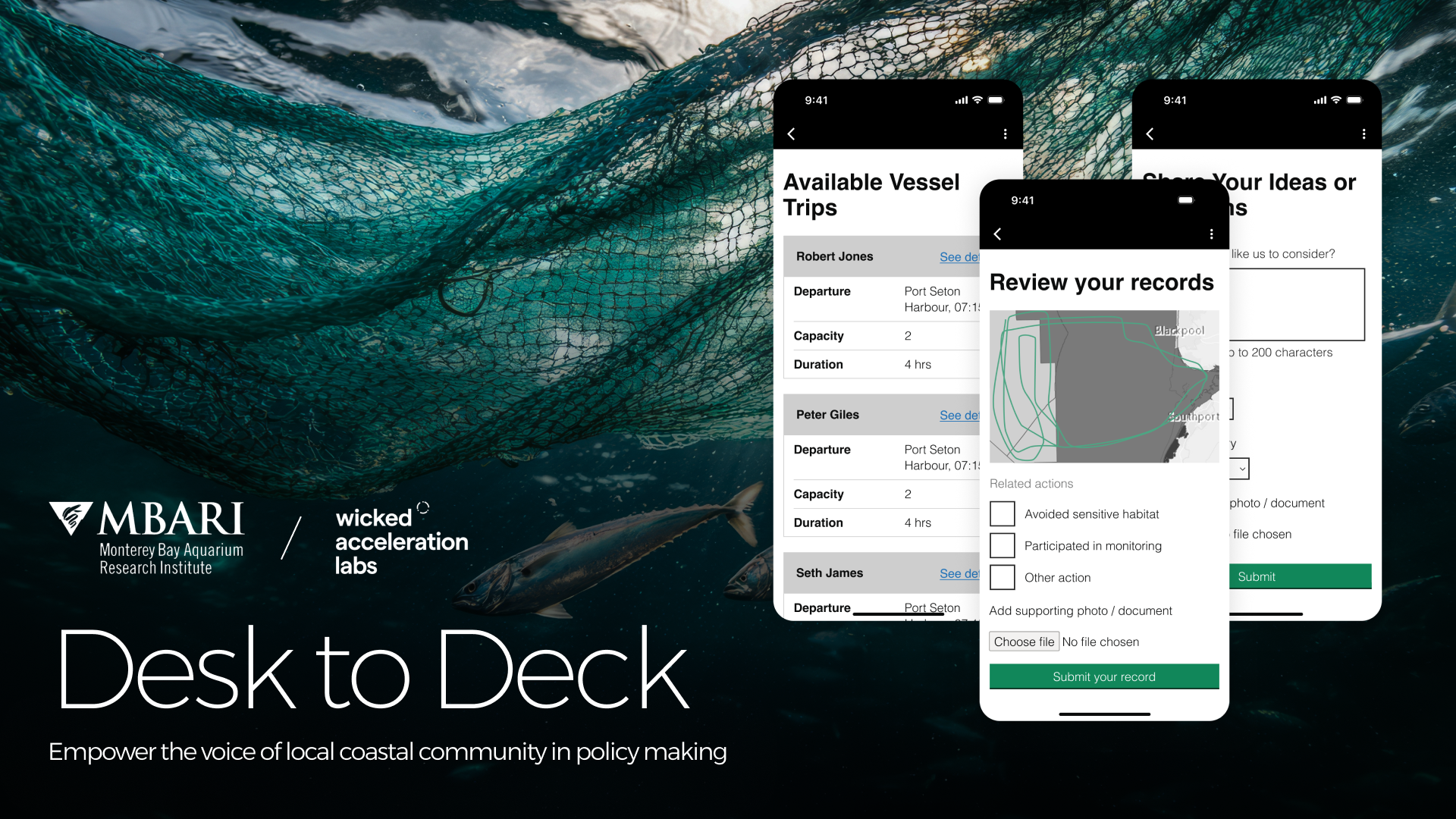Viewport: 1456px width, 819px height.
Task: Open three-dot menu on Vessel Trips screen
Action: coord(1005,134)
